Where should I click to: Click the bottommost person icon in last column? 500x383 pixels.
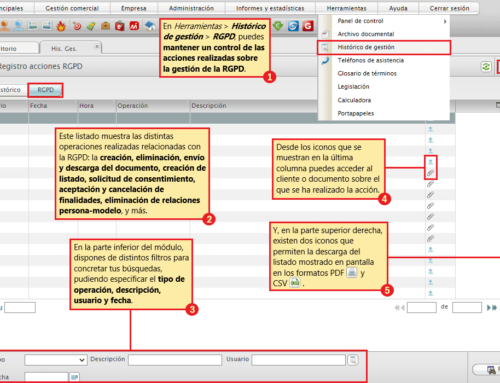pos(430,293)
